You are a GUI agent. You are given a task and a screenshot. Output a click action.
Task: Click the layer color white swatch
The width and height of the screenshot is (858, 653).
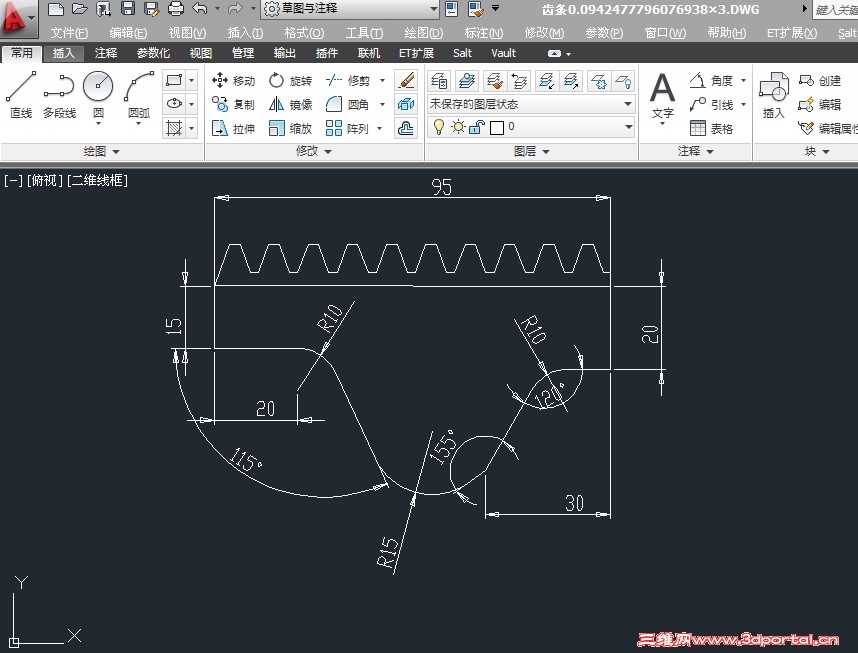497,128
